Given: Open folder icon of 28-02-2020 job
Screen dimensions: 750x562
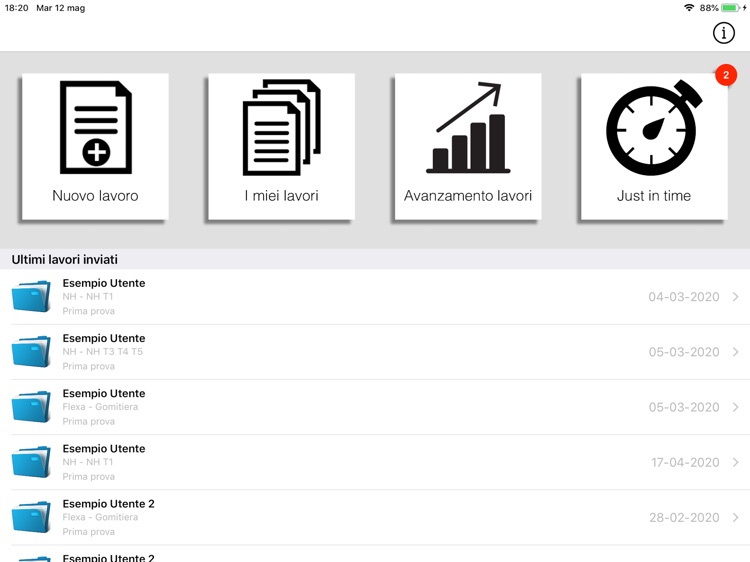Looking at the screenshot, I should point(31,517).
